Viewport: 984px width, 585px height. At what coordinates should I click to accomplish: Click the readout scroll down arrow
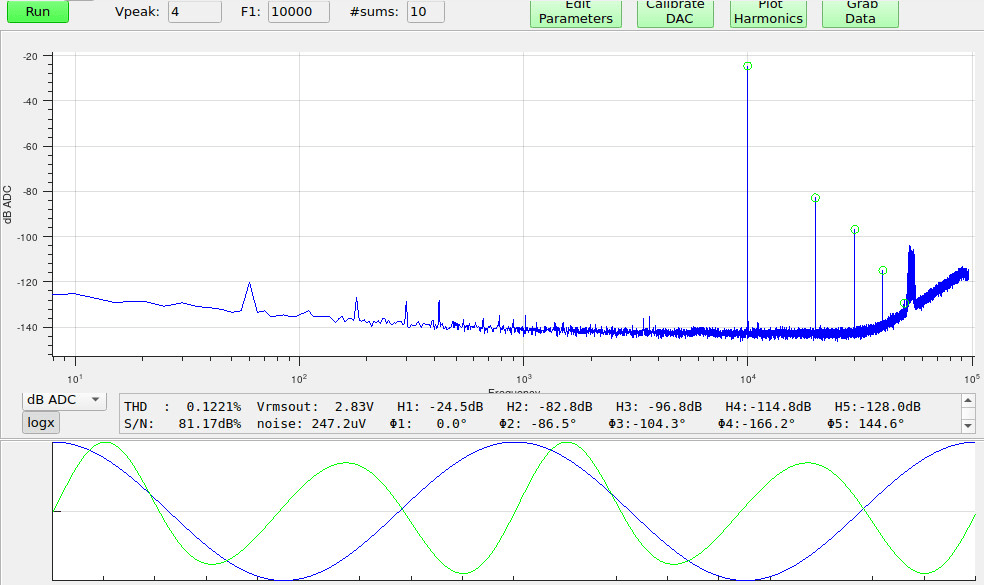point(968,426)
